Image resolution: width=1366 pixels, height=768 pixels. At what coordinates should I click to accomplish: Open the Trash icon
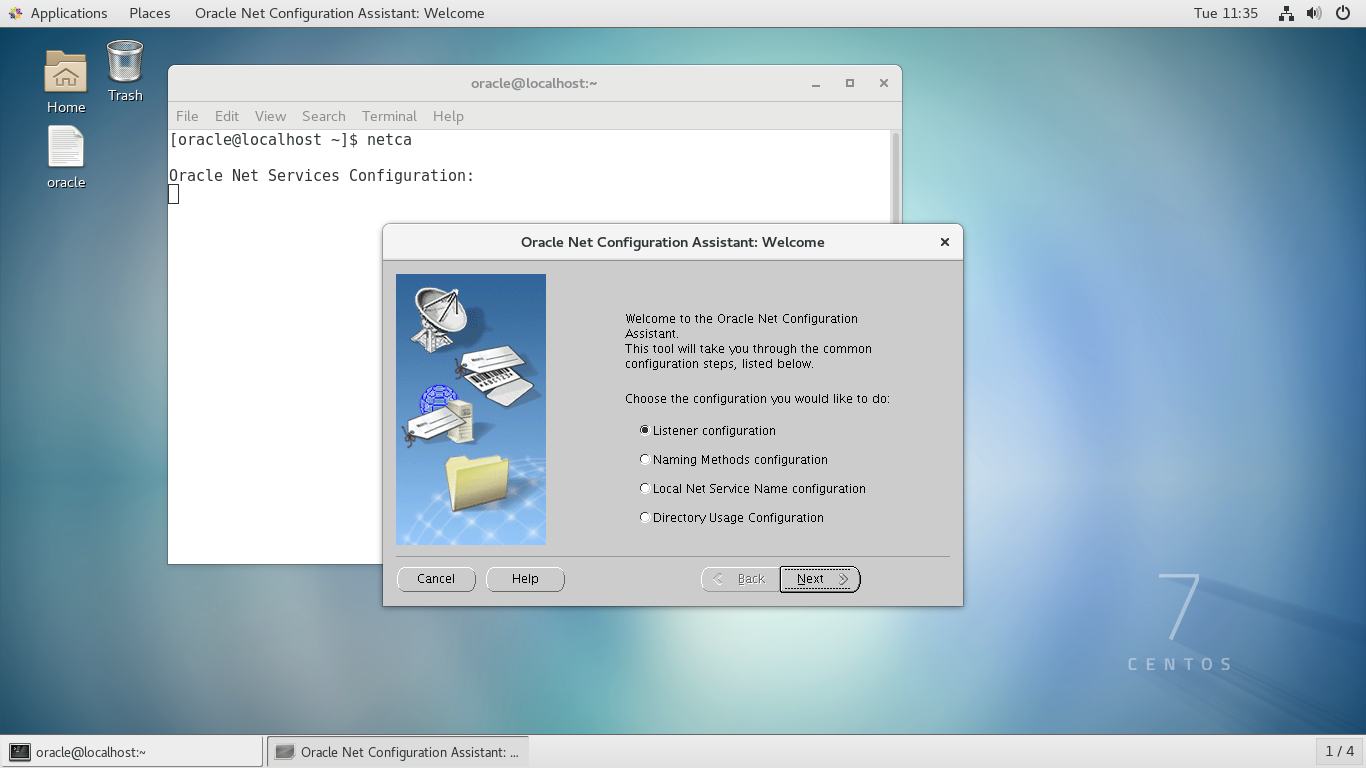pyautogui.click(x=124, y=65)
